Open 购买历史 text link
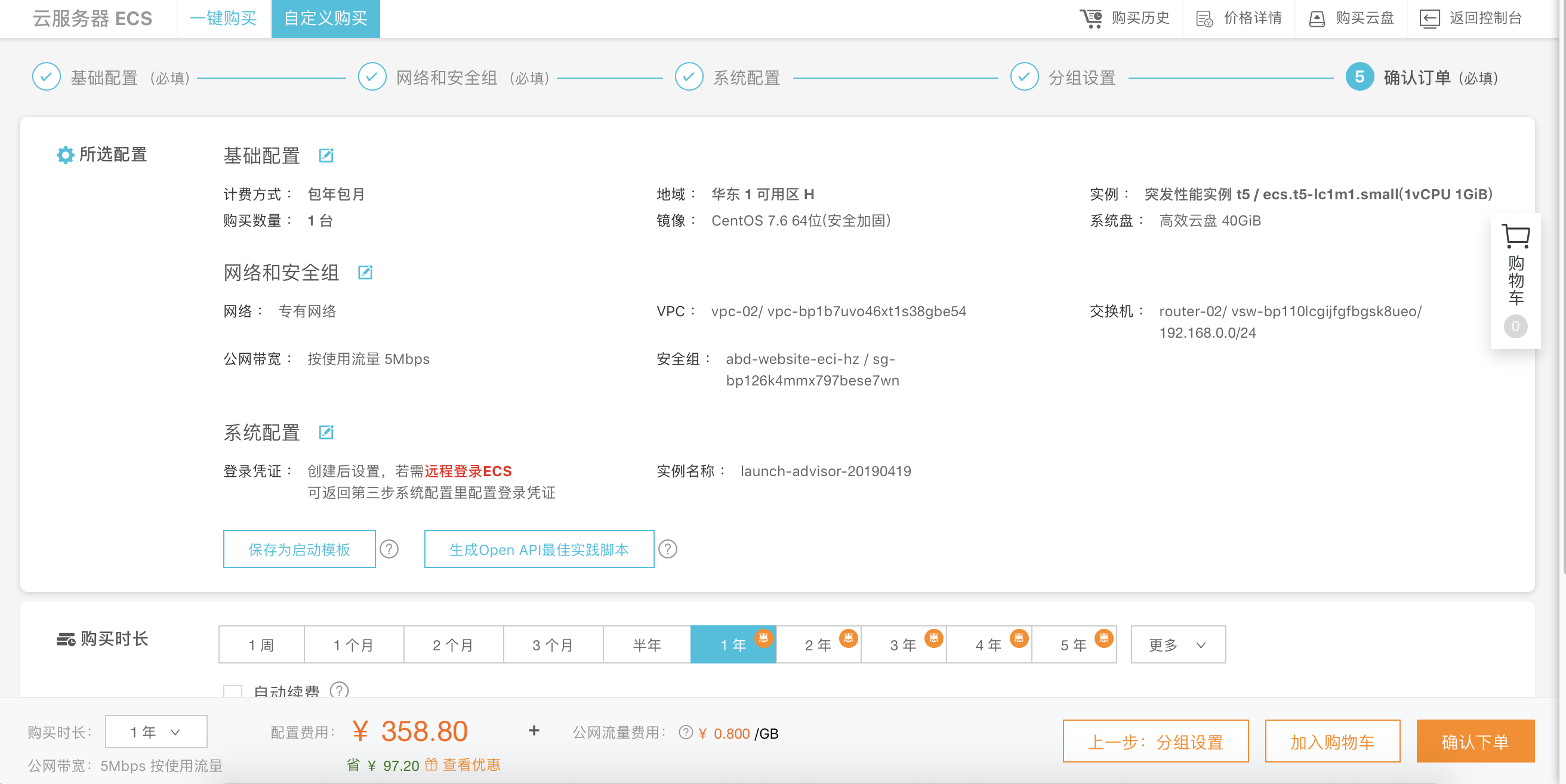The width and height of the screenshot is (1566, 784). pos(1140,18)
